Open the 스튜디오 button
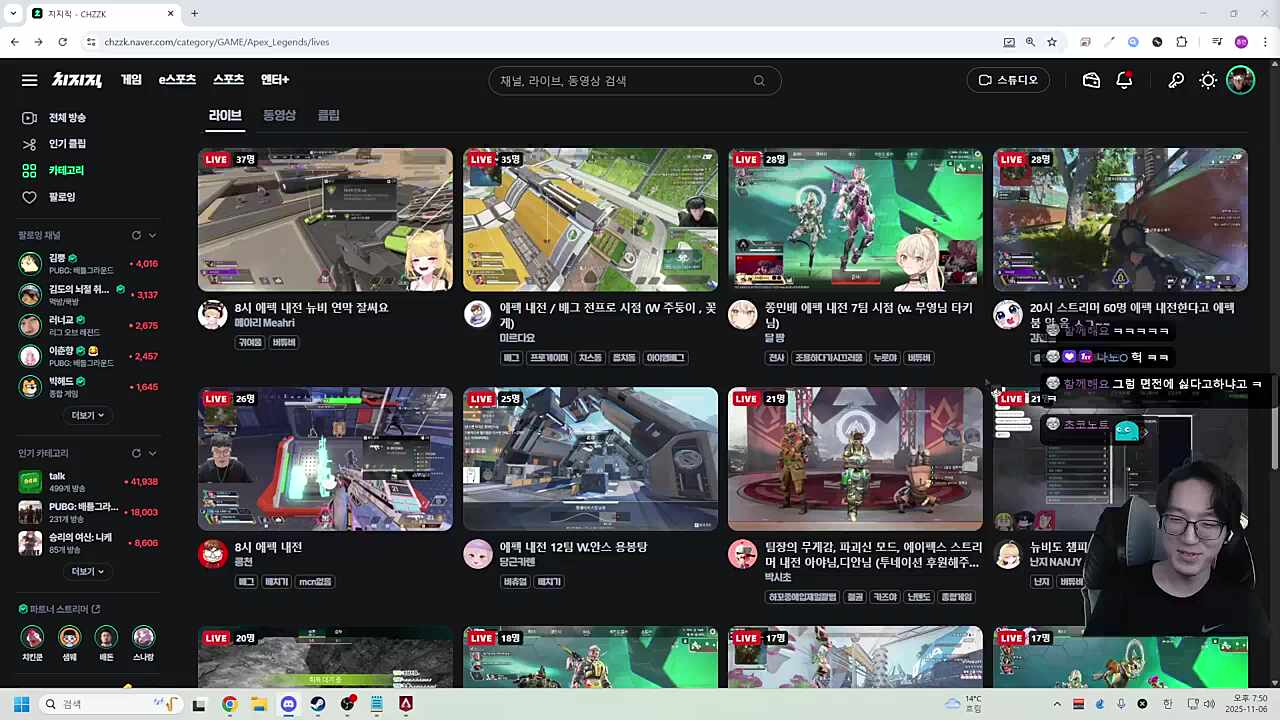Viewport: 1280px width, 720px height. [1008, 80]
